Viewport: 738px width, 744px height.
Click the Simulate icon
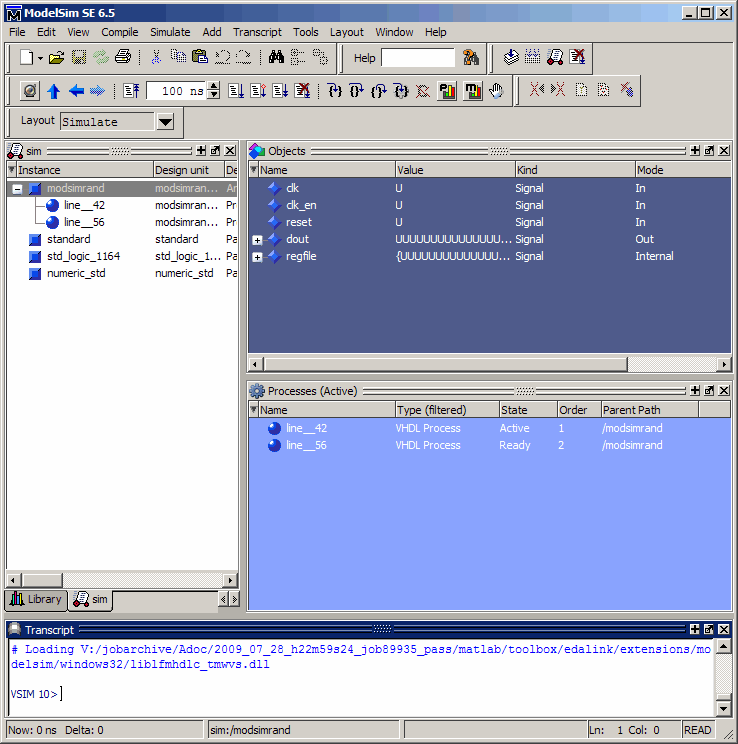coord(555,57)
